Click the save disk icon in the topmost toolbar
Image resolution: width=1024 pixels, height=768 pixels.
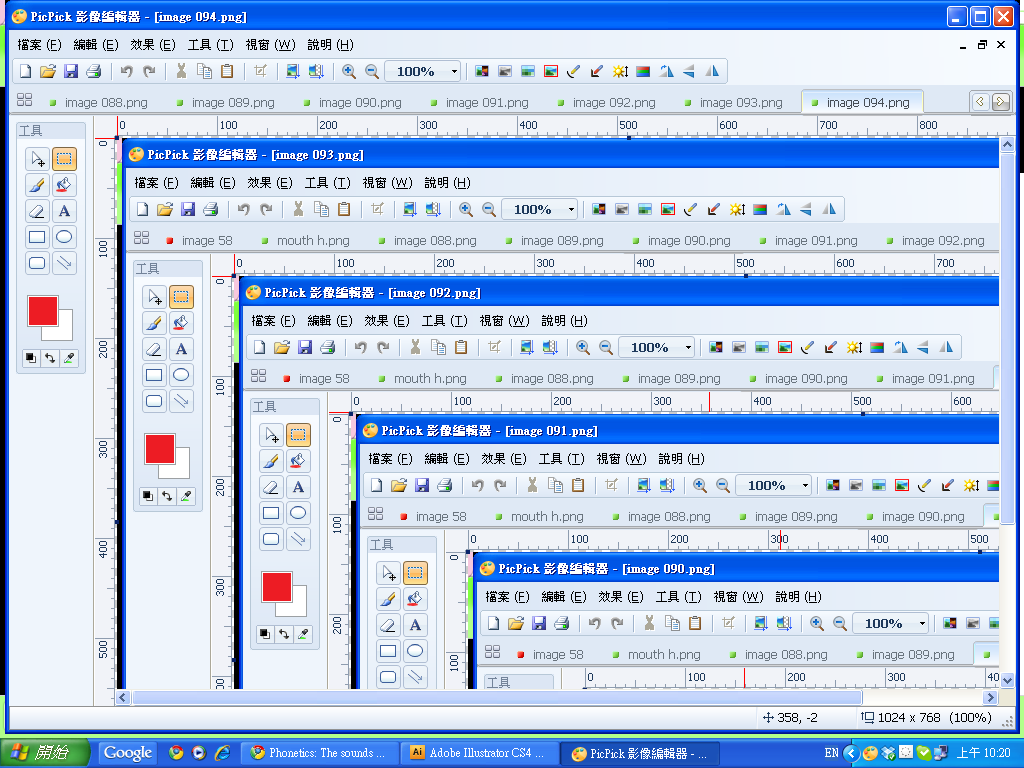(x=71, y=71)
